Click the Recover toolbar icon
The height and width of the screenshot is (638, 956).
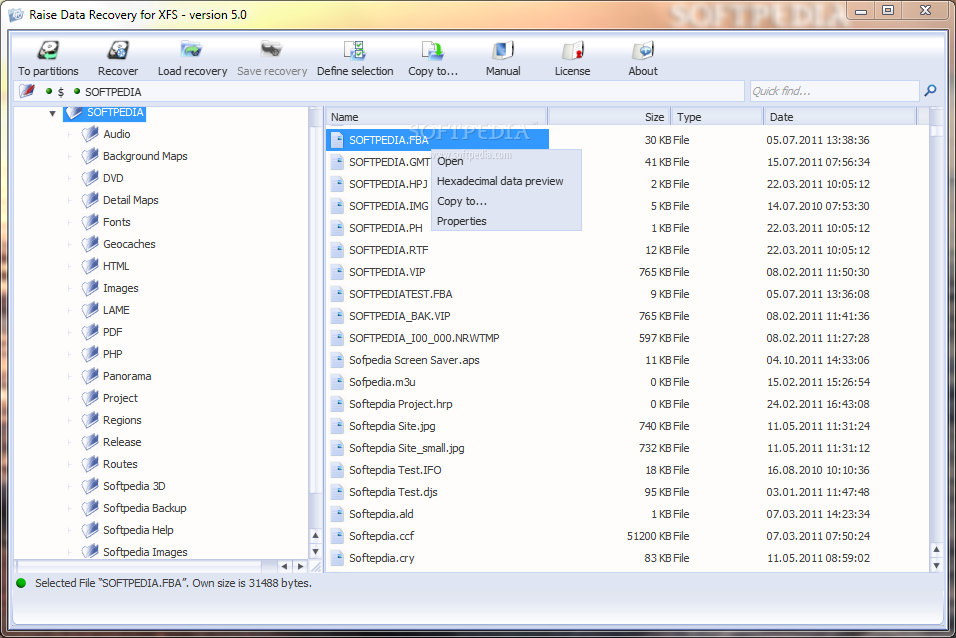click(118, 50)
